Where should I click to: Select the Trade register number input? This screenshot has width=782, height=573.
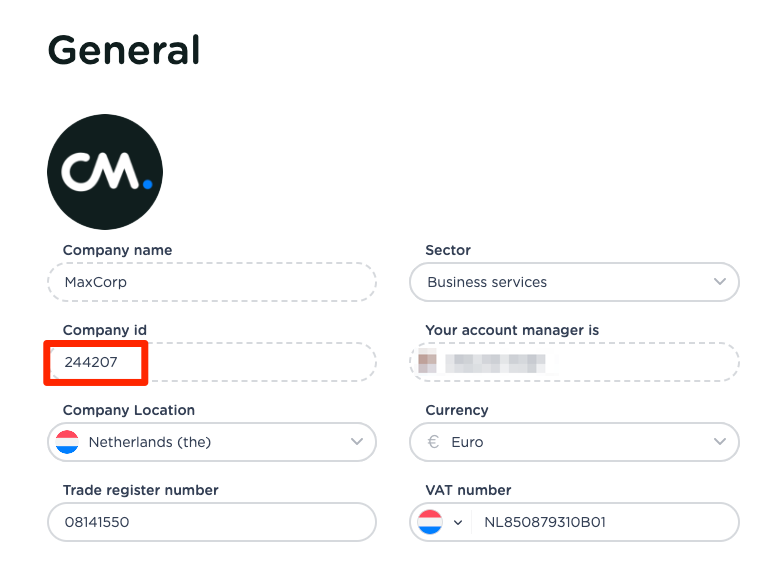coord(212,522)
